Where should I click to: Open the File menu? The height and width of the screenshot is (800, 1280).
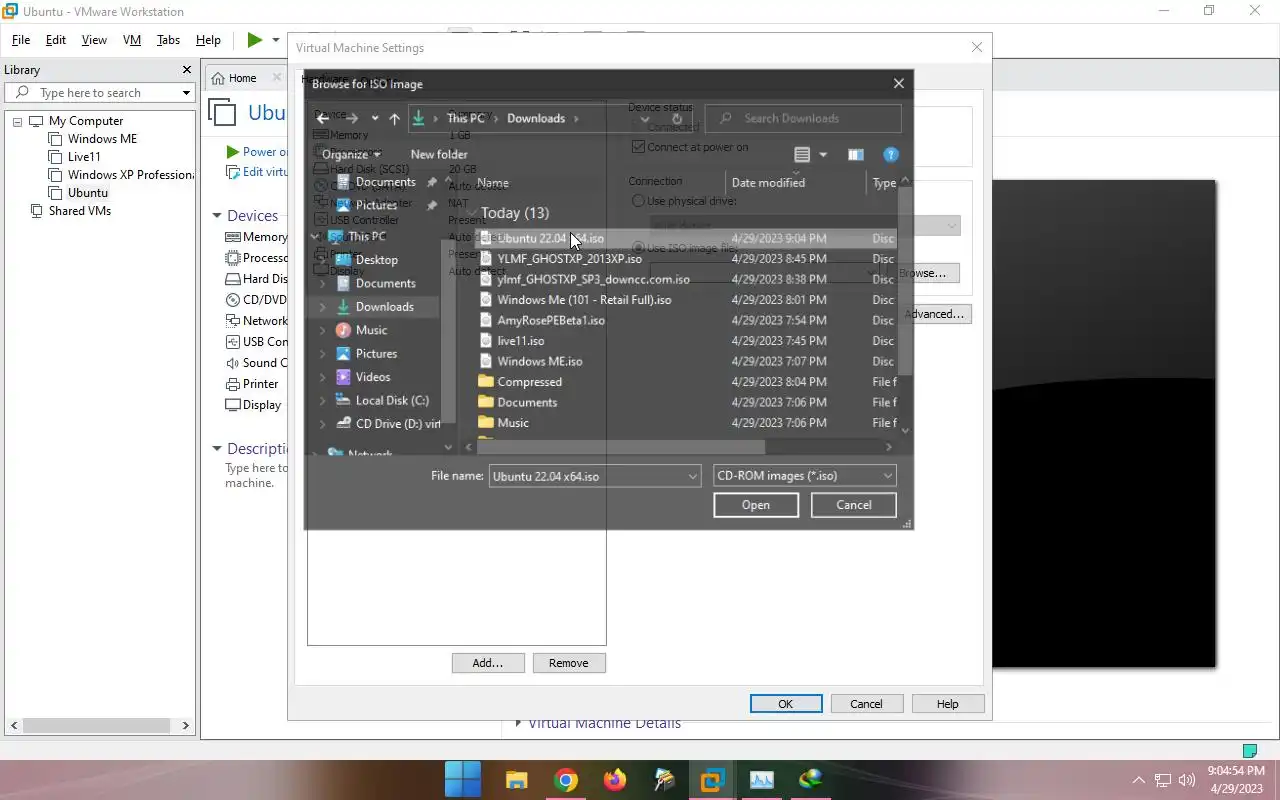click(x=21, y=40)
